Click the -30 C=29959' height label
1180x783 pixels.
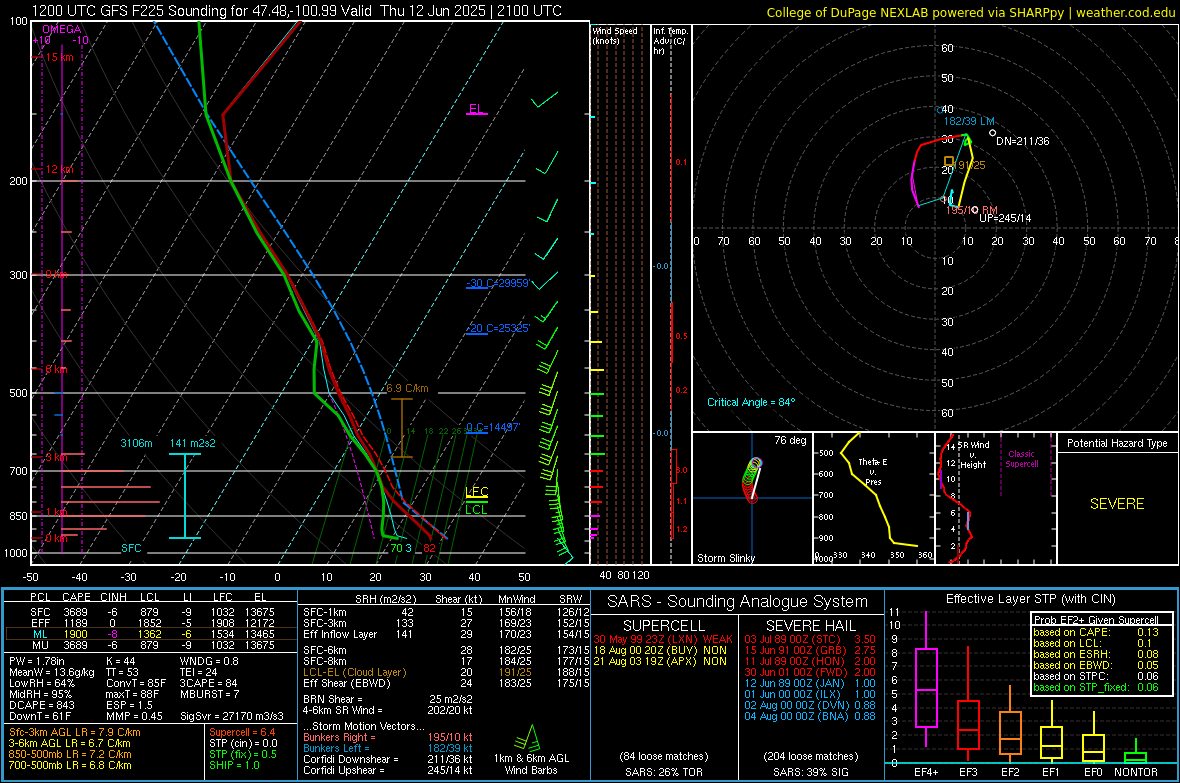pos(498,283)
